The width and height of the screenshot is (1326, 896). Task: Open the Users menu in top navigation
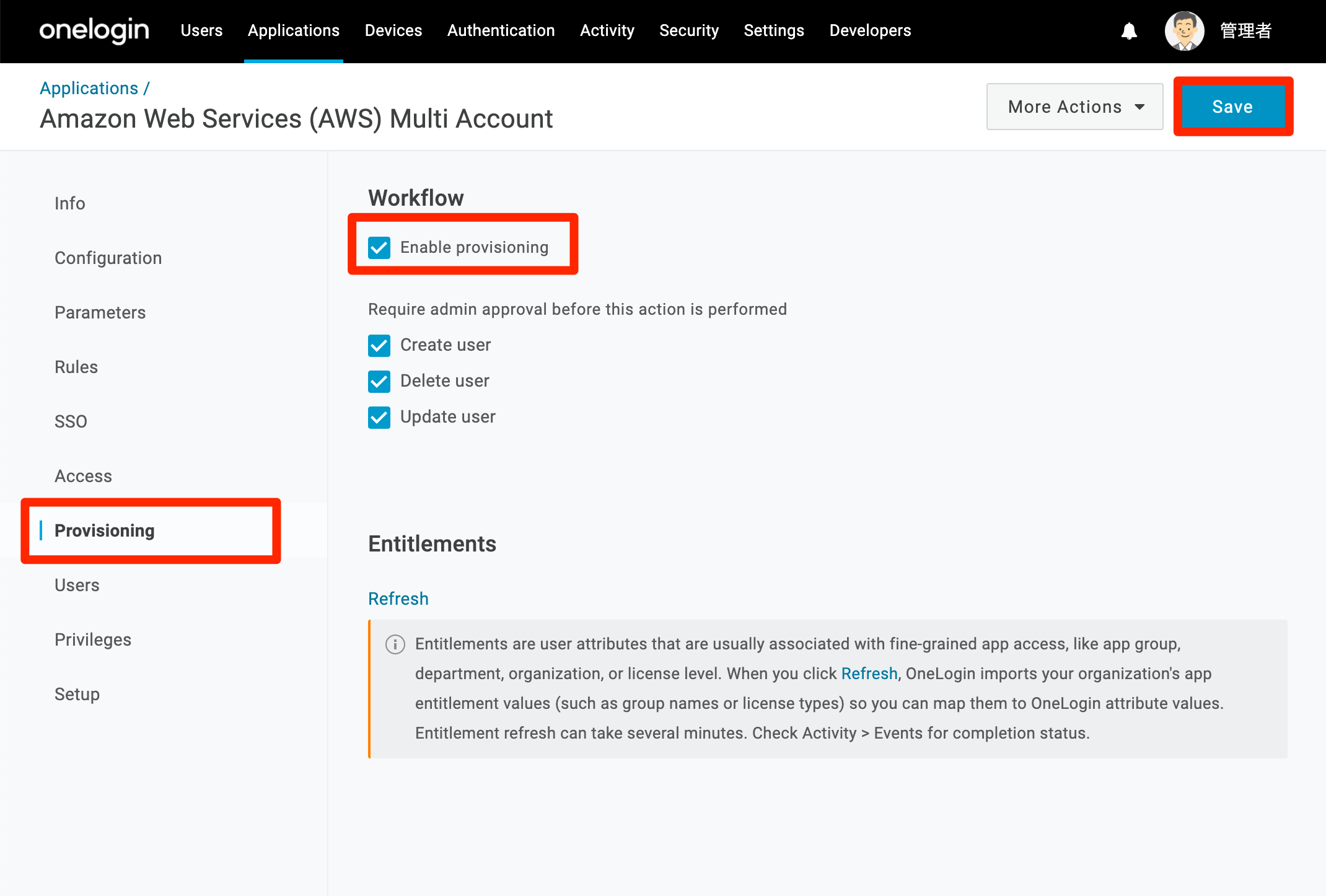coord(201,30)
